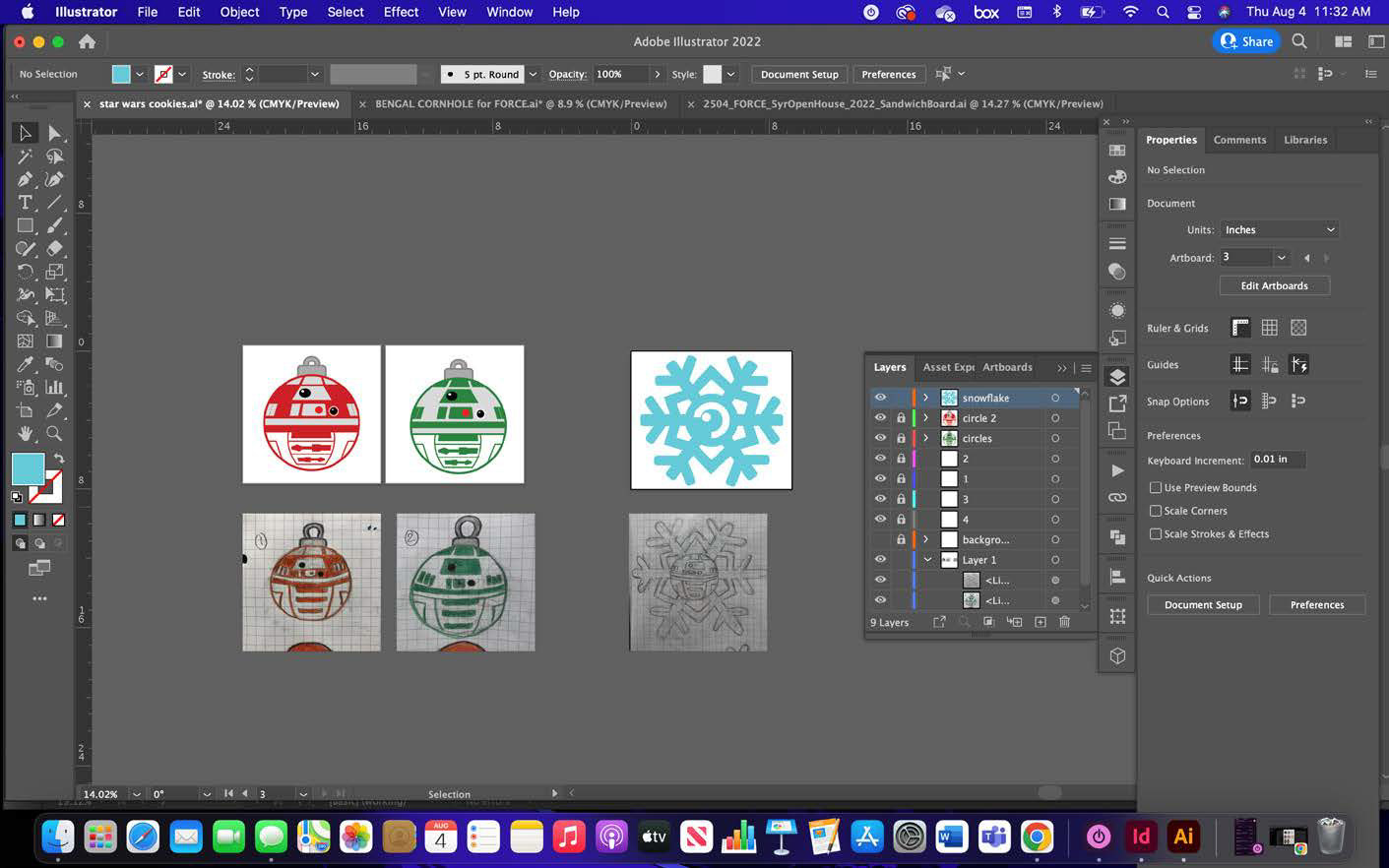Enable Scale Strokes & Effects checkbox
Image resolution: width=1389 pixels, height=868 pixels.
coord(1156,533)
